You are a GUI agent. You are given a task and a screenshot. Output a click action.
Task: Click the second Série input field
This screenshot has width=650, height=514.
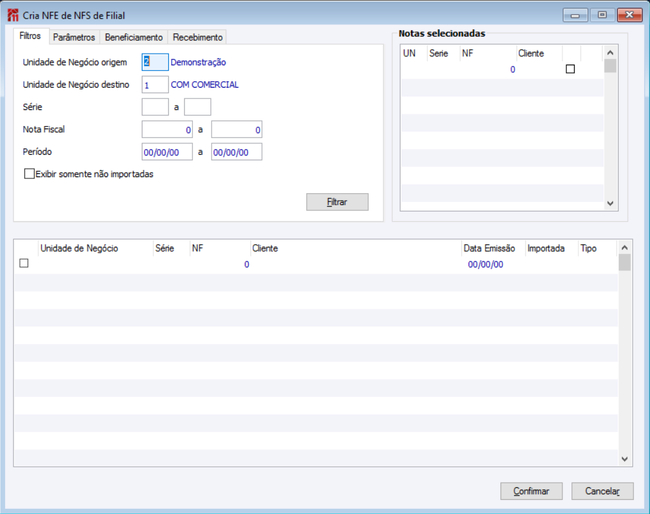coord(197,107)
